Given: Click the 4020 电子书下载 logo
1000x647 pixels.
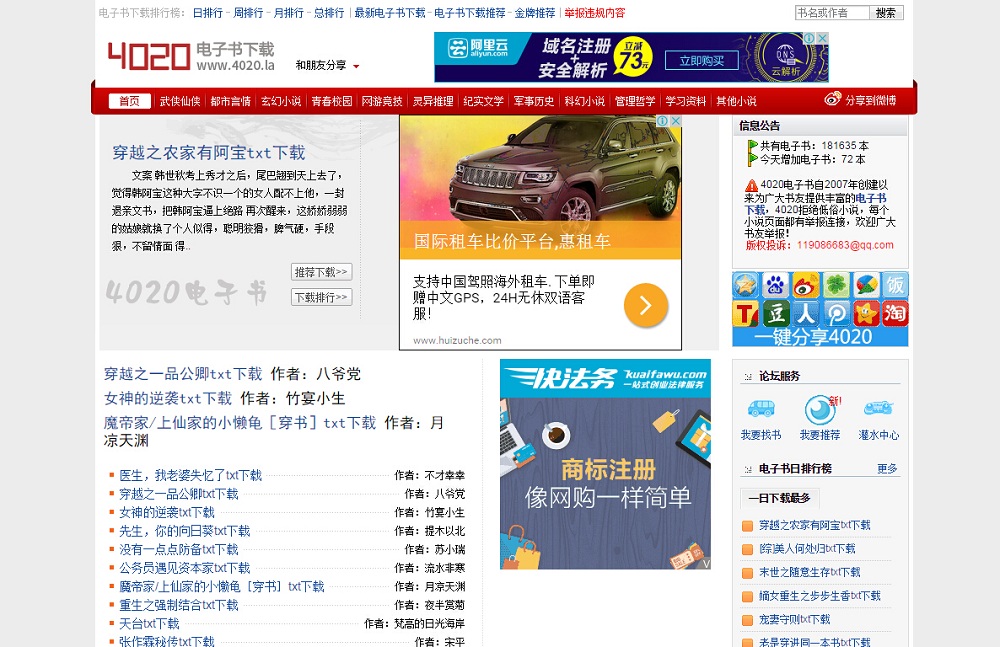Looking at the screenshot, I should click(191, 56).
